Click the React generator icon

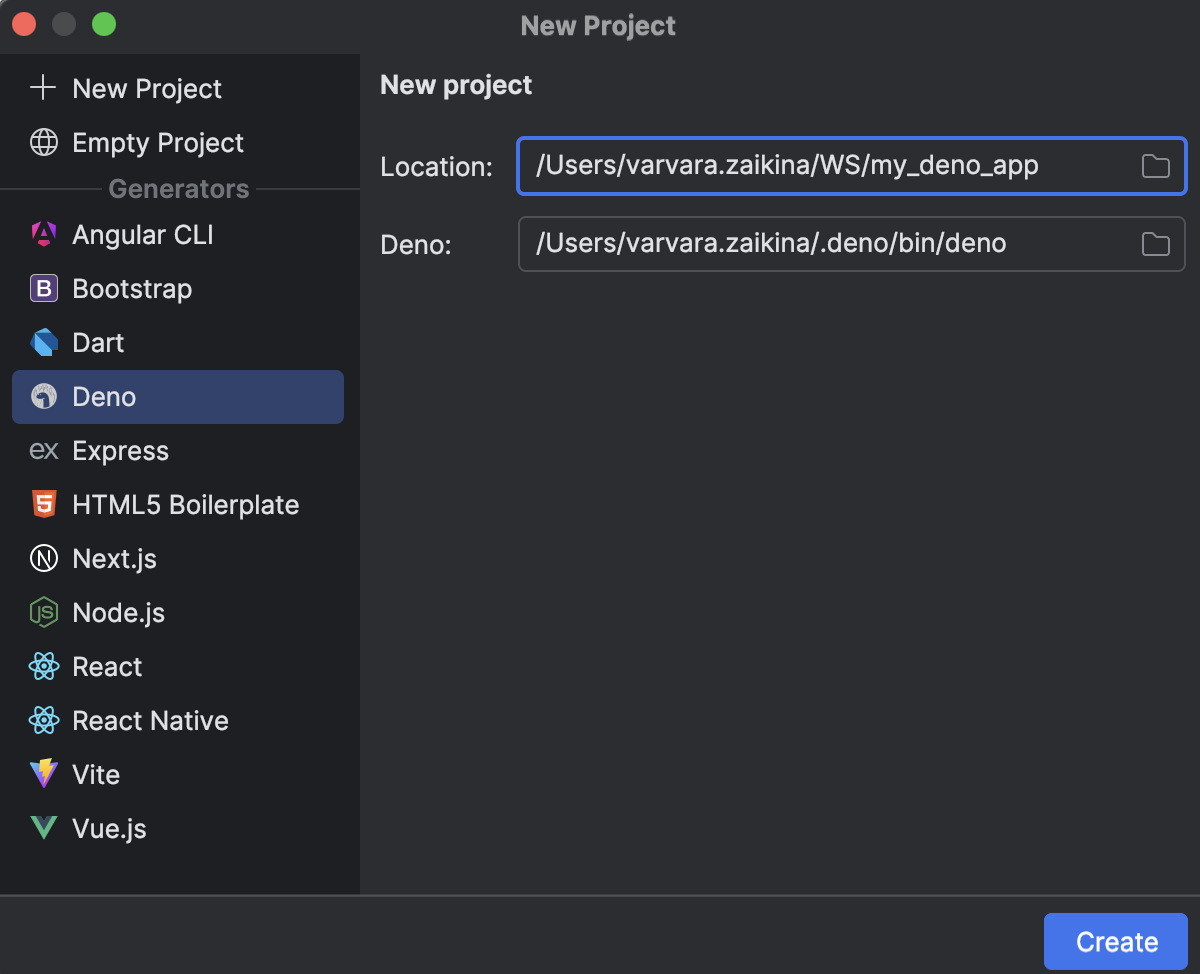(x=44, y=666)
